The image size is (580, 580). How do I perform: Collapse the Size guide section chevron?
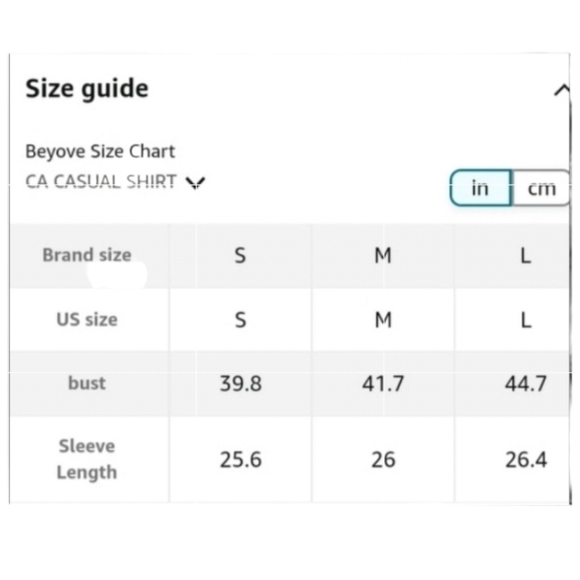point(562,91)
